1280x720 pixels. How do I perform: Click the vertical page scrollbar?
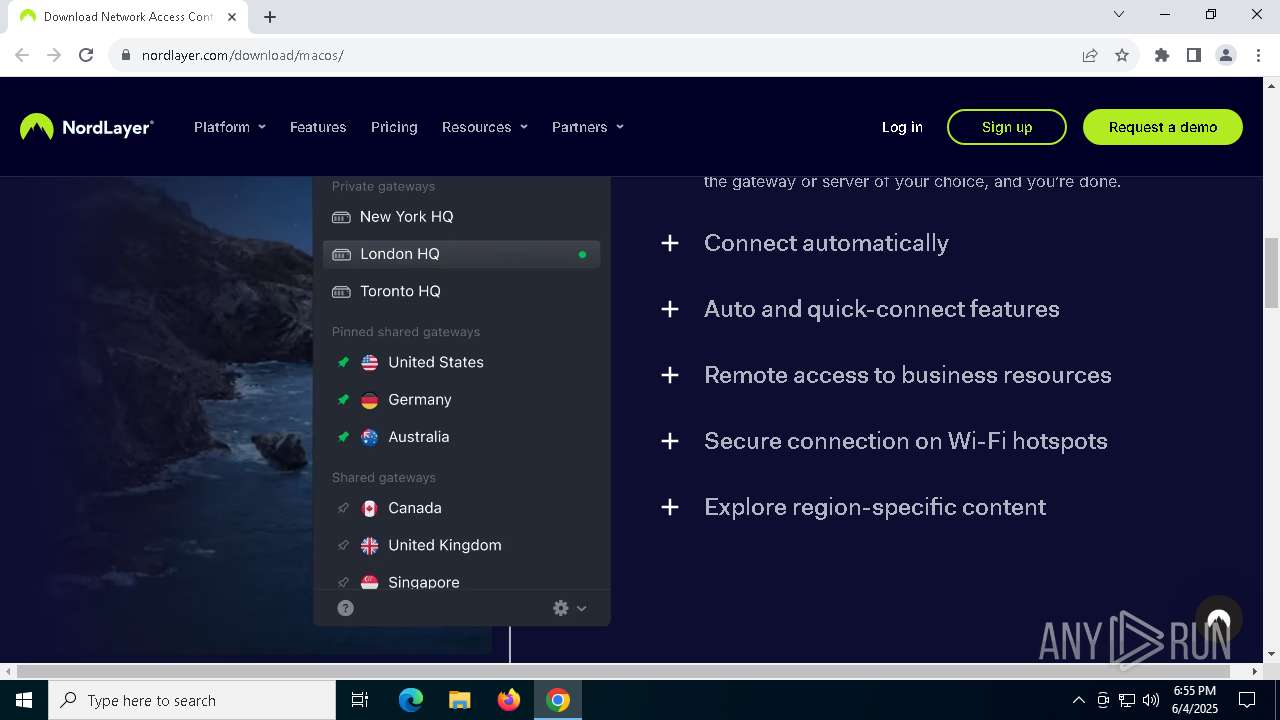1272,273
